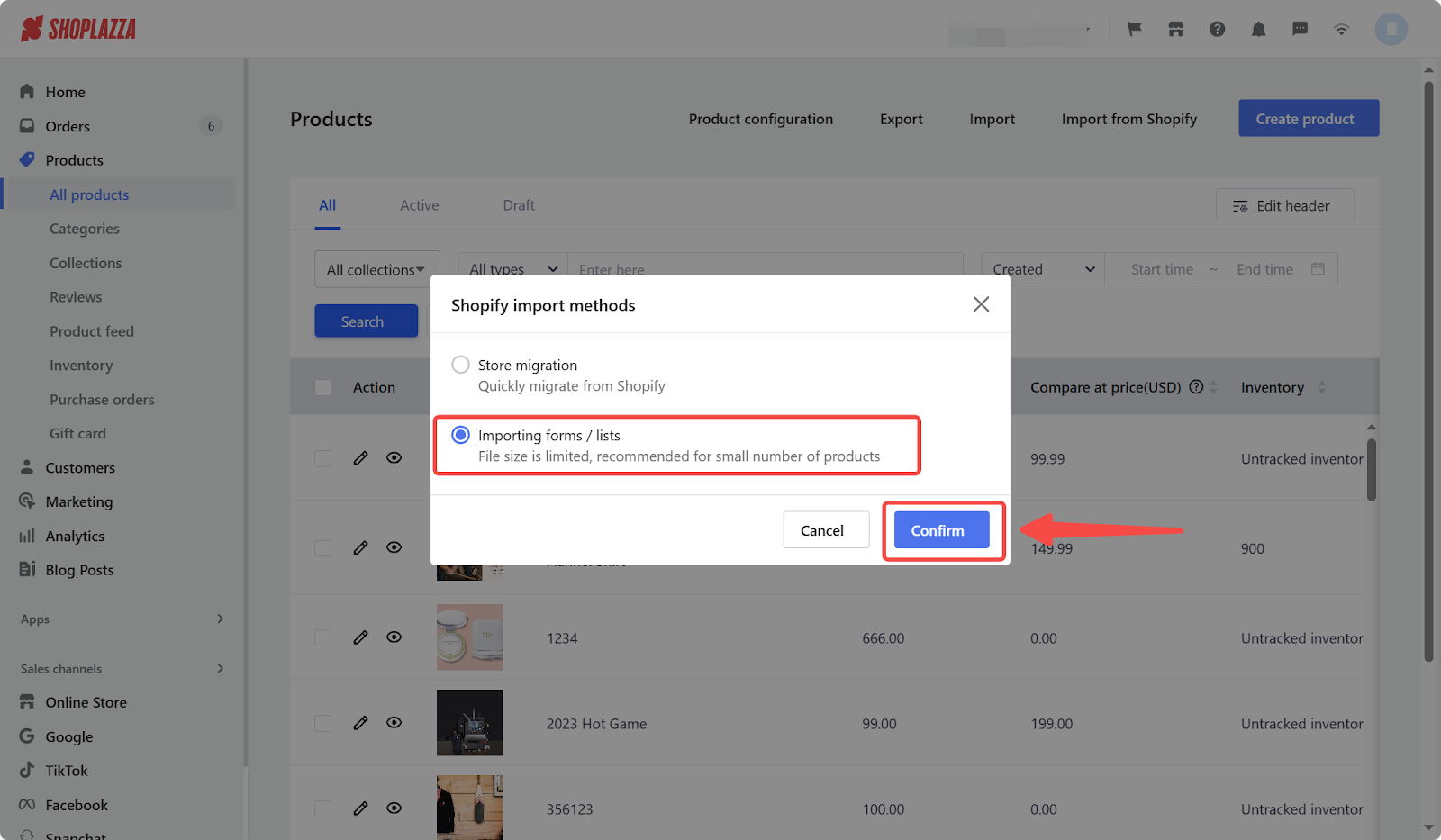
Task: Open the help question mark icon
Action: pyautogui.click(x=1217, y=29)
